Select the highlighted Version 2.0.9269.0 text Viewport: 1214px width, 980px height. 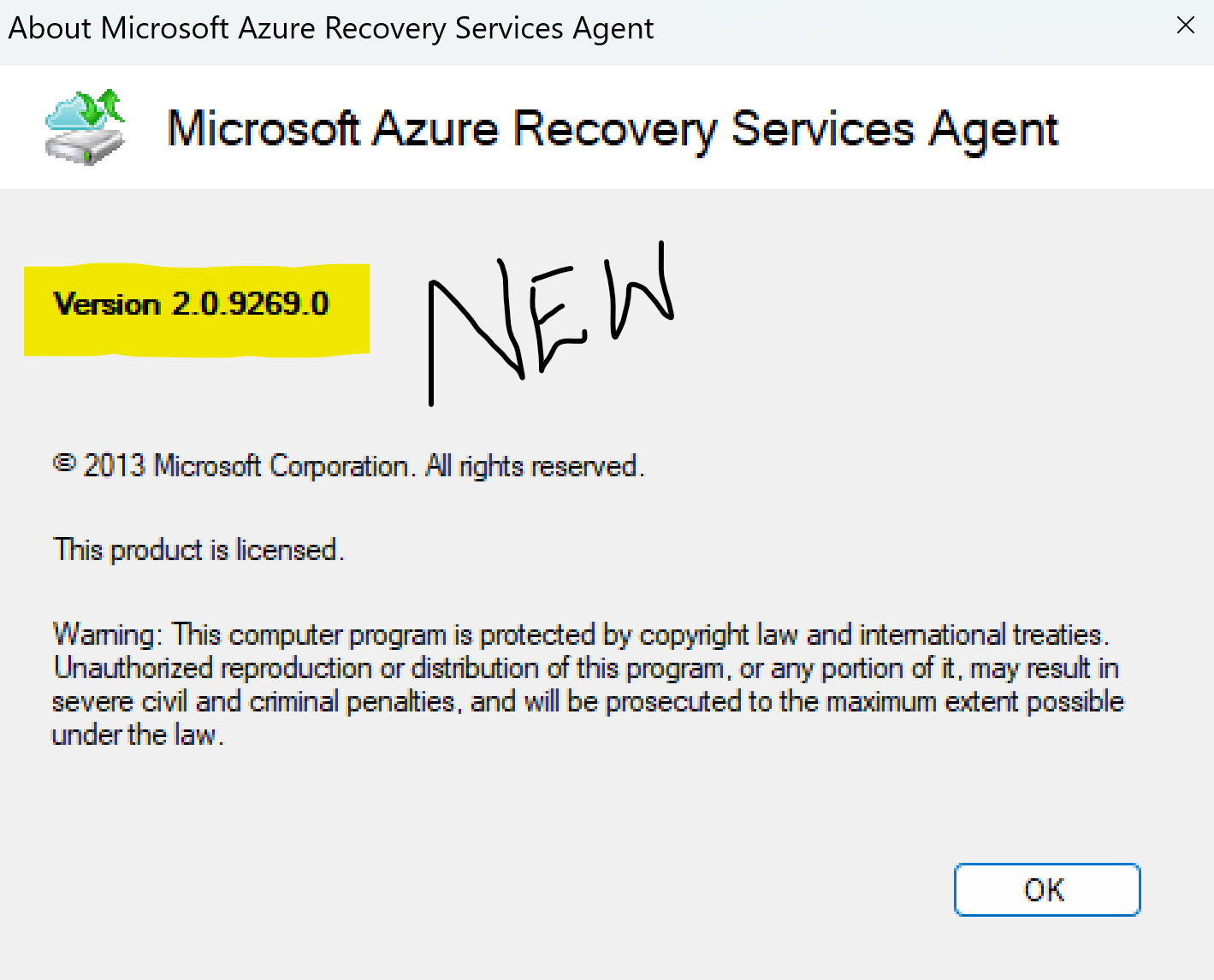click(x=191, y=304)
